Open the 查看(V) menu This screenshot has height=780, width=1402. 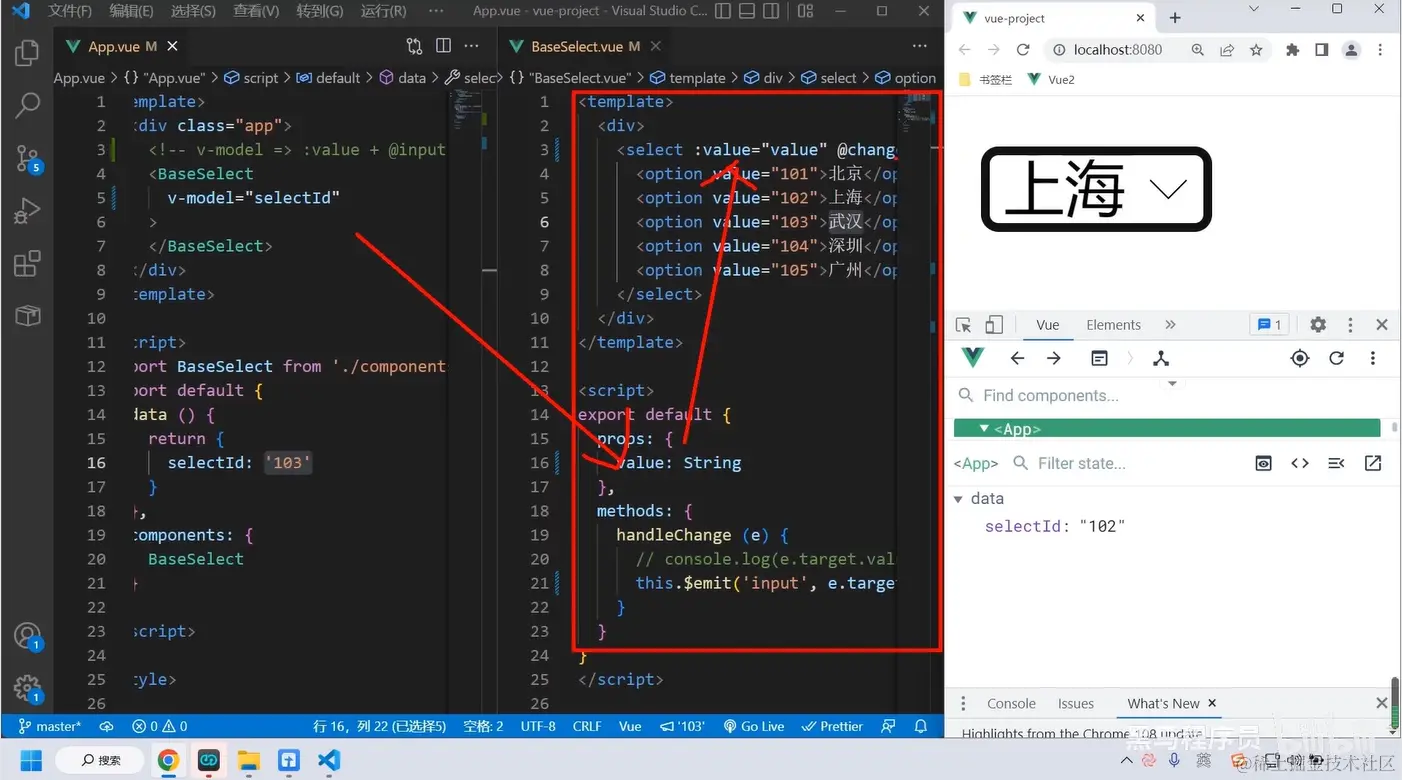256,11
